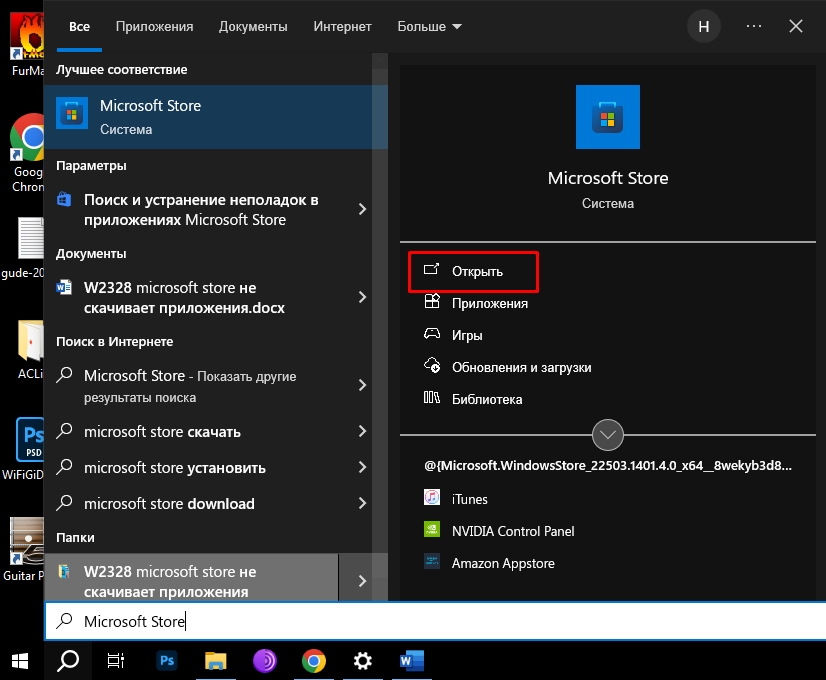Click the books icon beside Библиотека
This screenshot has width=826, height=680.
pyautogui.click(x=431, y=397)
